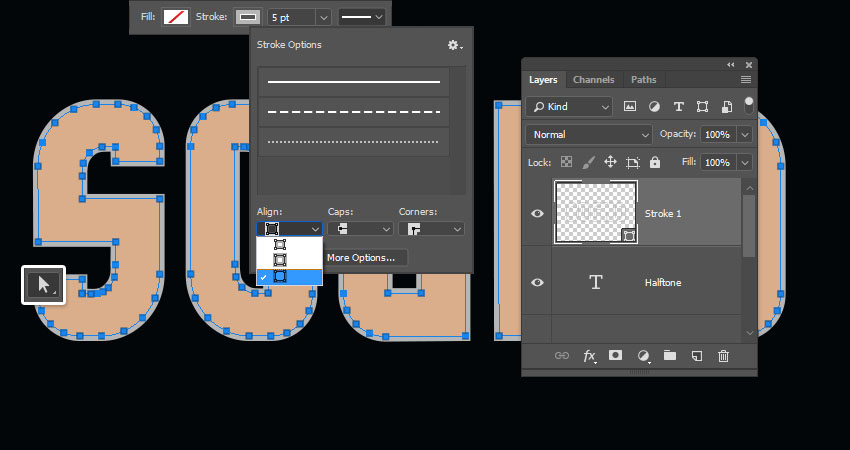Toggle lock image pixels

tap(588, 162)
